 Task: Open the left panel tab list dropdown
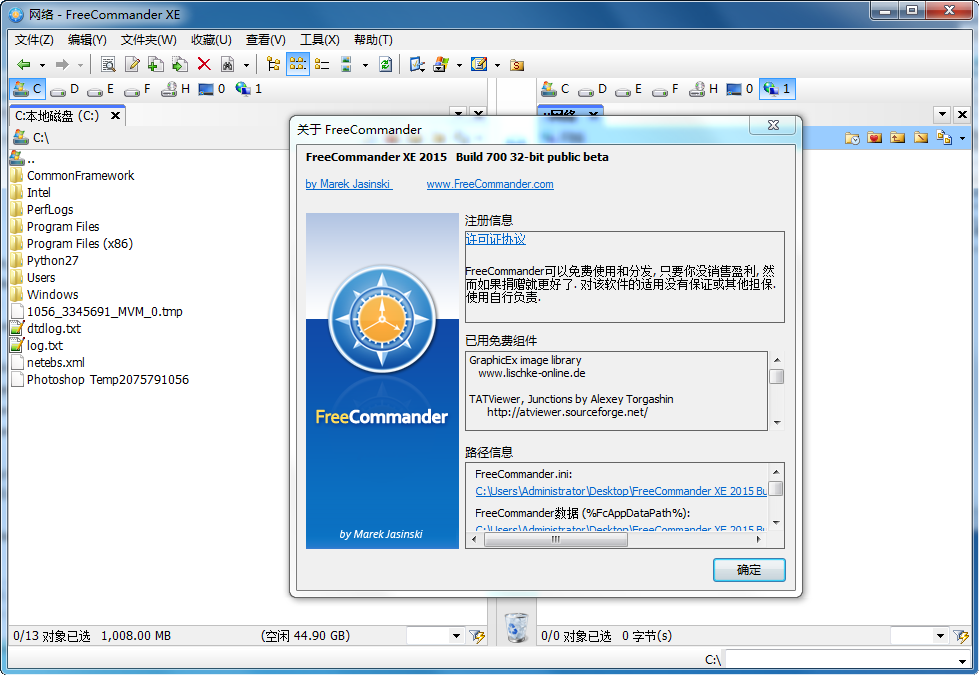tap(456, 115)
